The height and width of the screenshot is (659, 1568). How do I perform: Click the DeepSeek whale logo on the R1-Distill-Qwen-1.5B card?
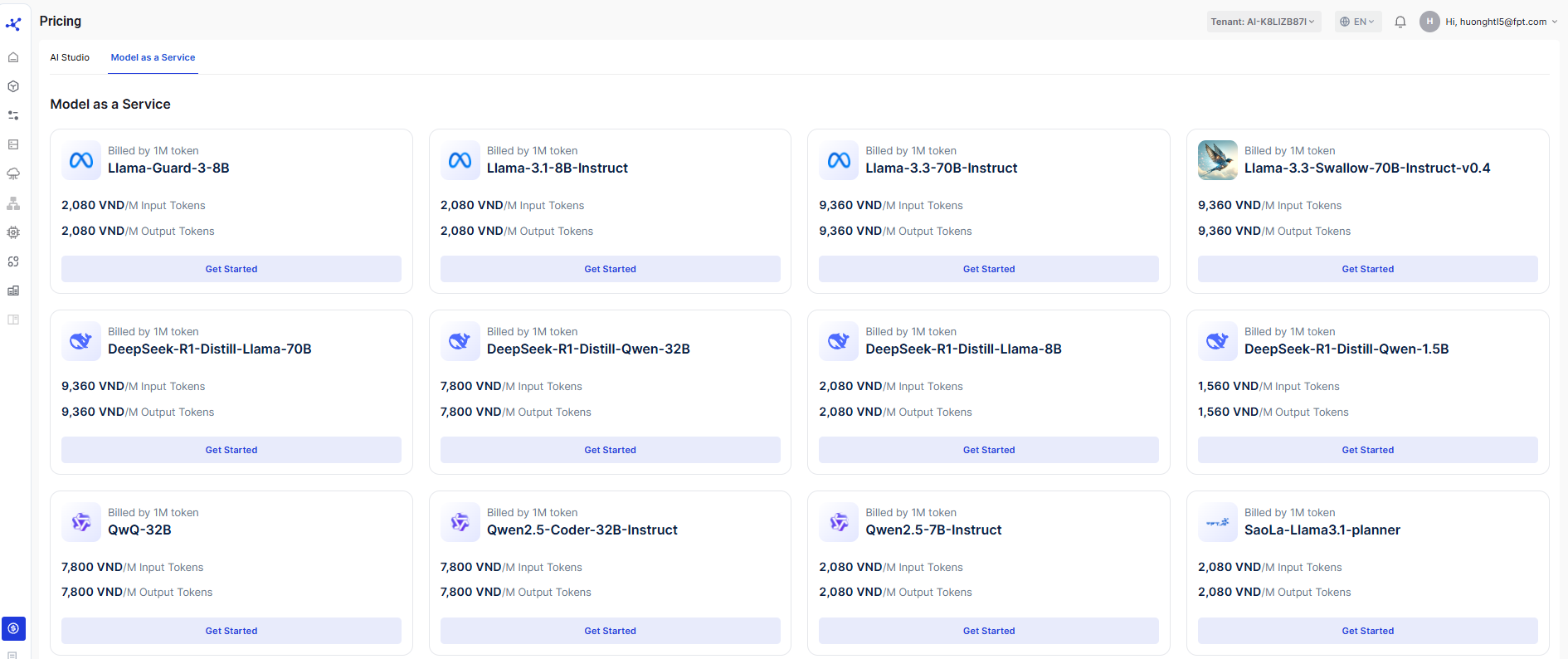[x=1218, y=341]
